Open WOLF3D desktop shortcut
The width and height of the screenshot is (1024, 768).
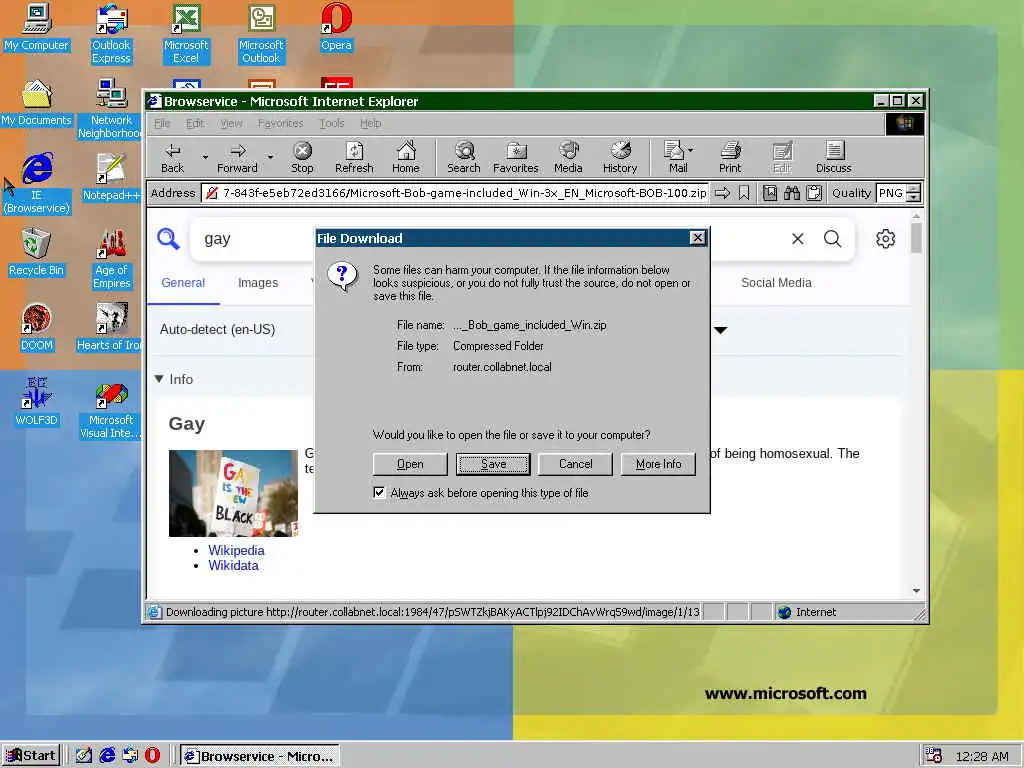pyautogui.click(x=36, y=402)
